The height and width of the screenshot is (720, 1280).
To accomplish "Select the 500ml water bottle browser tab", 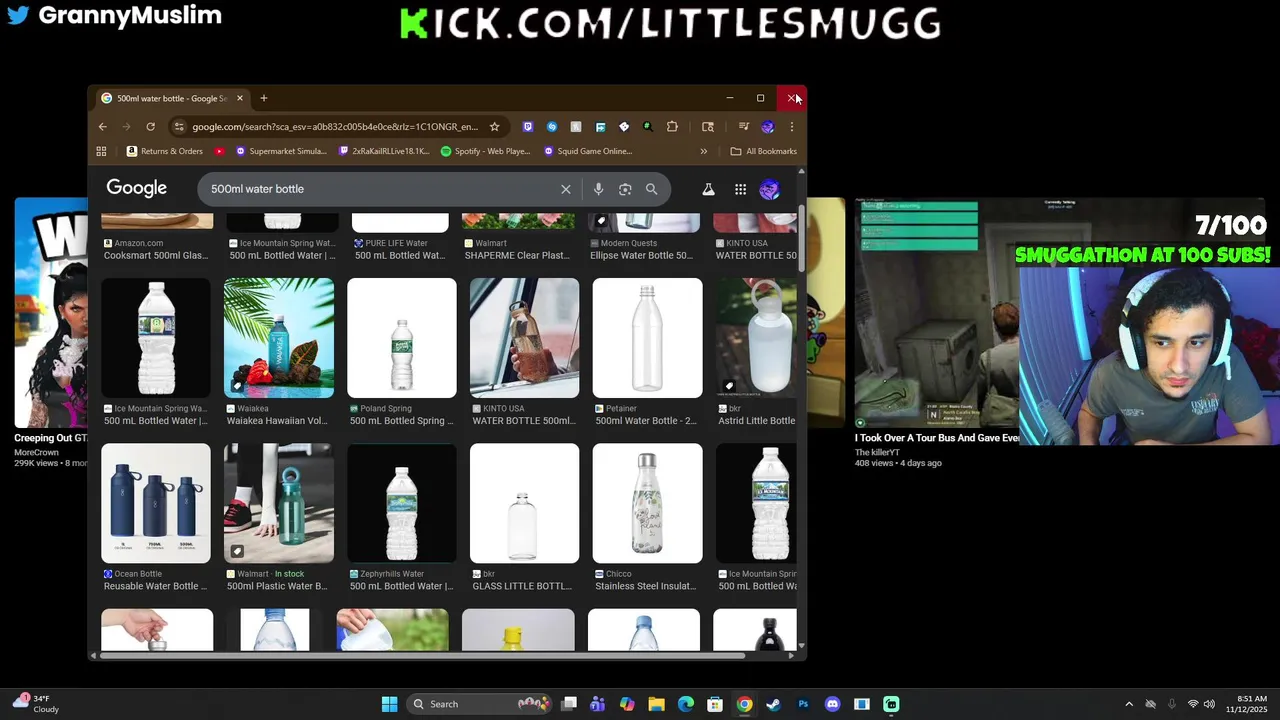I will pos(172,98).
